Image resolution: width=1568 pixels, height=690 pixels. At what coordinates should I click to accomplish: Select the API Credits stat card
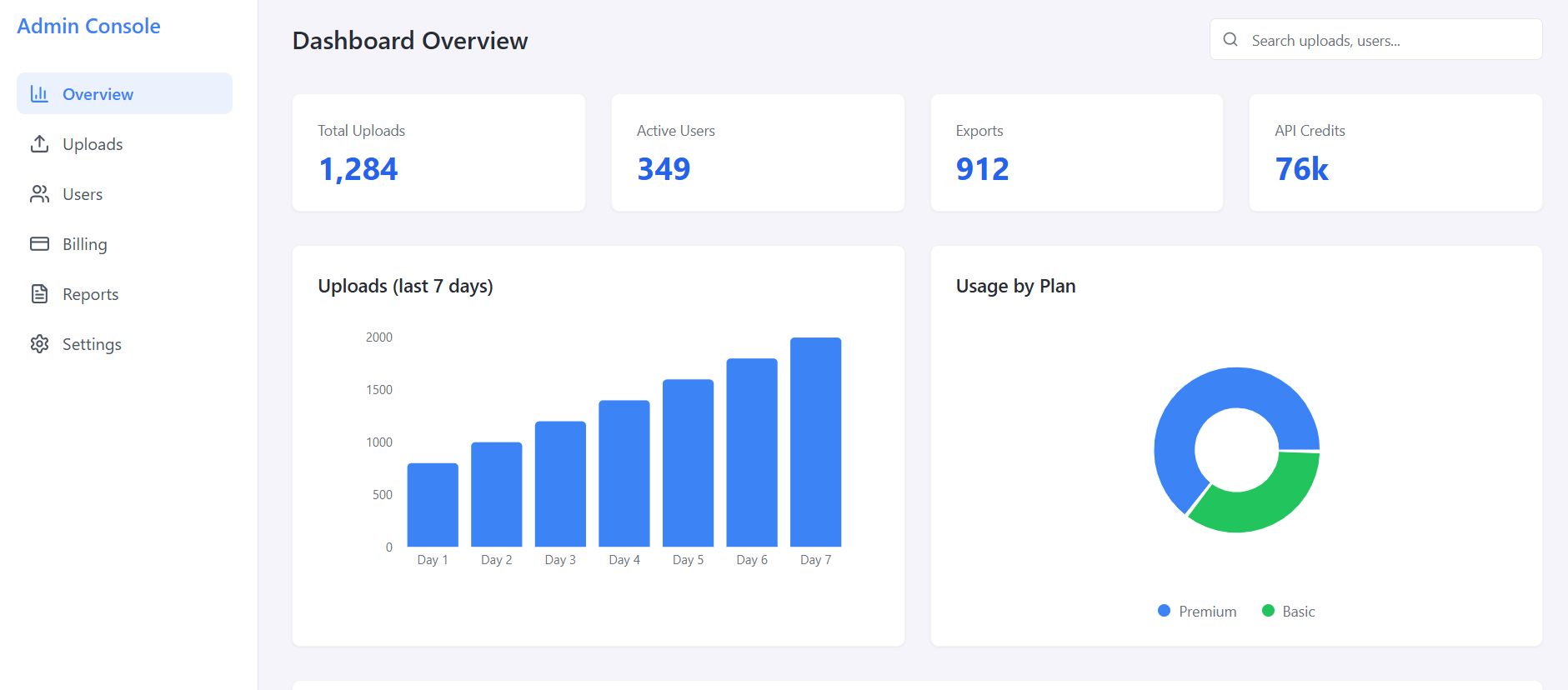click(x=1395, y=152)
